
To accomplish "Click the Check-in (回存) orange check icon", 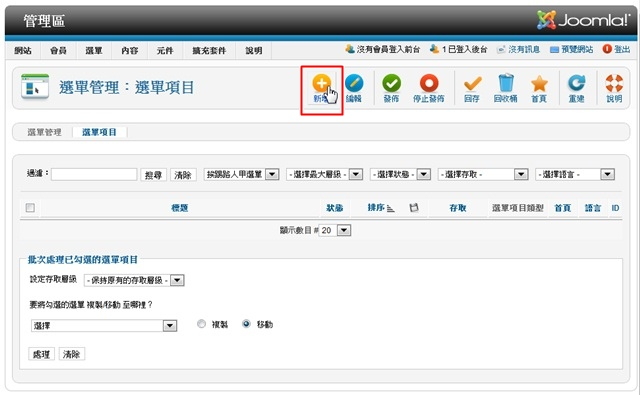I will click(x=472, y=83).
